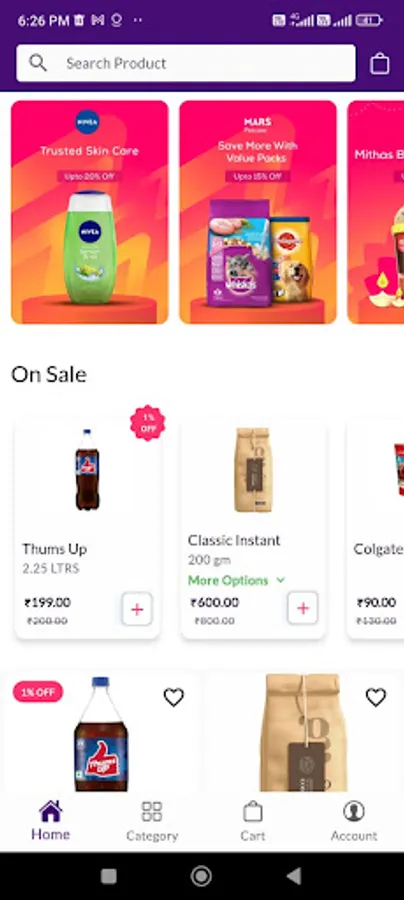Favorite the coffee bag with heart icon
Viewport: 404px width, 900px height.
pyautogui.click(x=376, y=697)
